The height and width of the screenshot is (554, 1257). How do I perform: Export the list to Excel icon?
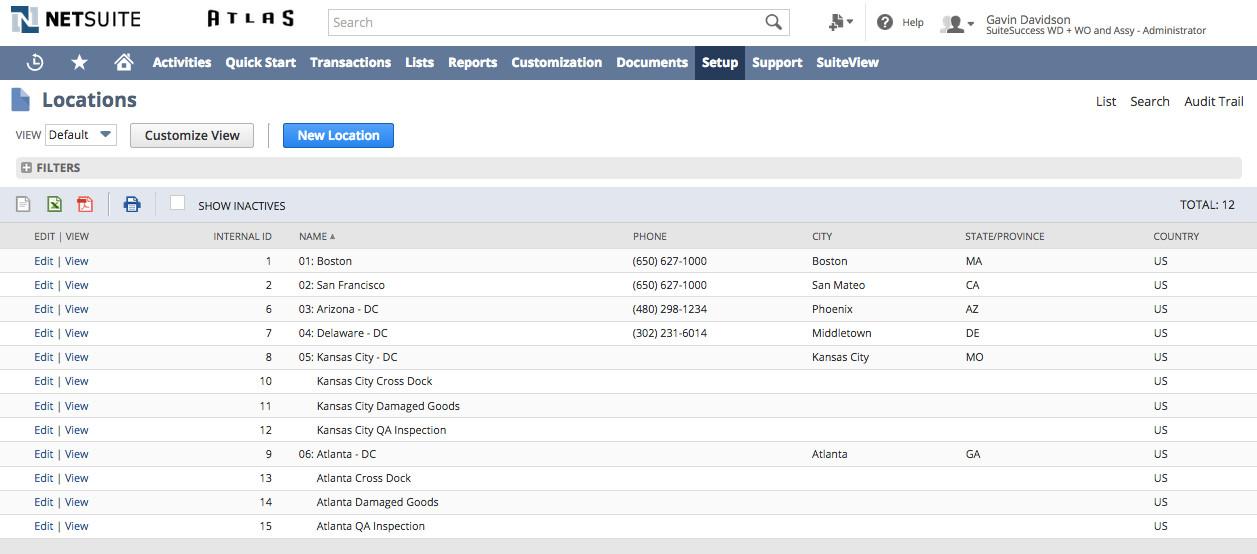coord(54,205)
